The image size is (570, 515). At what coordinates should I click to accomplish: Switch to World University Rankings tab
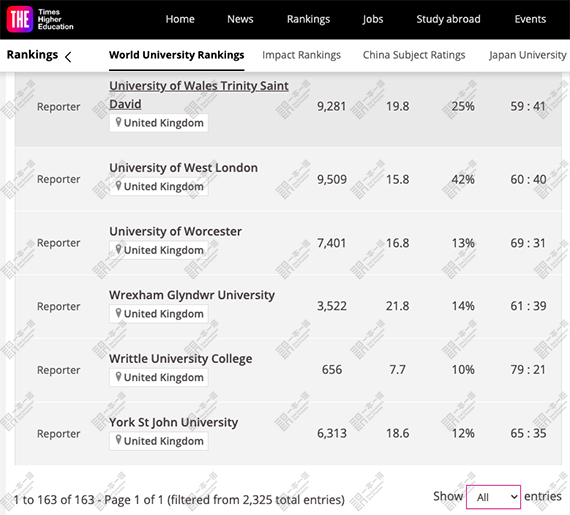pyautogui.click(x=177, y=55)
